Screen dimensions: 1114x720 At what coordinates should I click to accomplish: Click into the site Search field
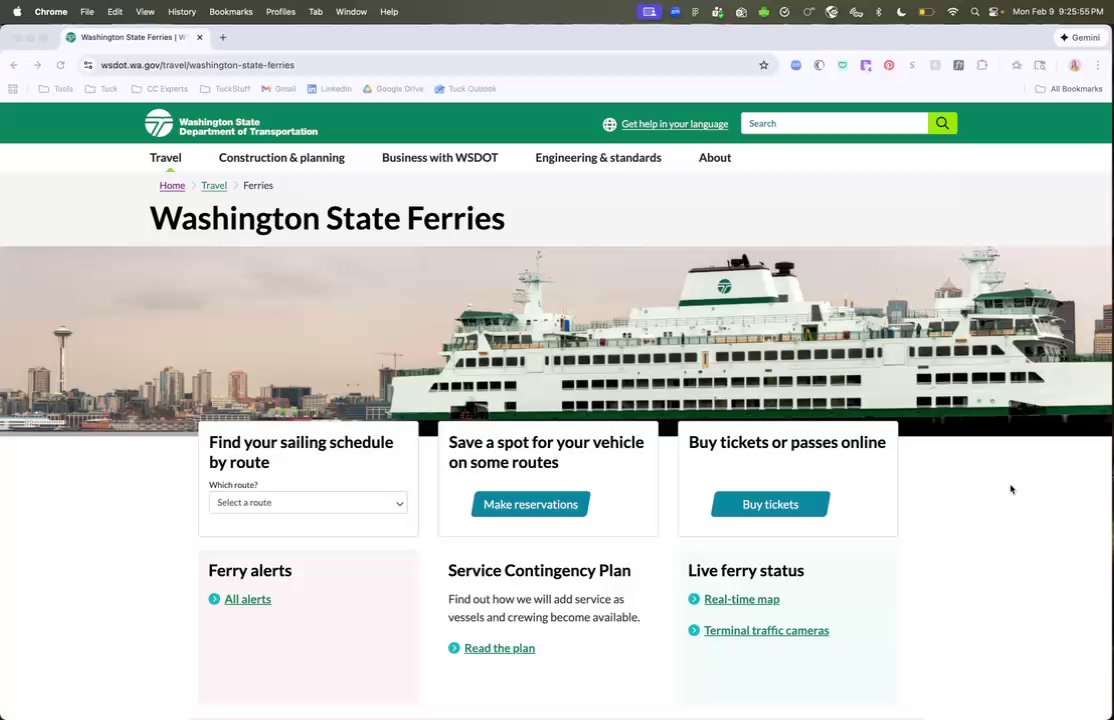(x=834, y=123)
